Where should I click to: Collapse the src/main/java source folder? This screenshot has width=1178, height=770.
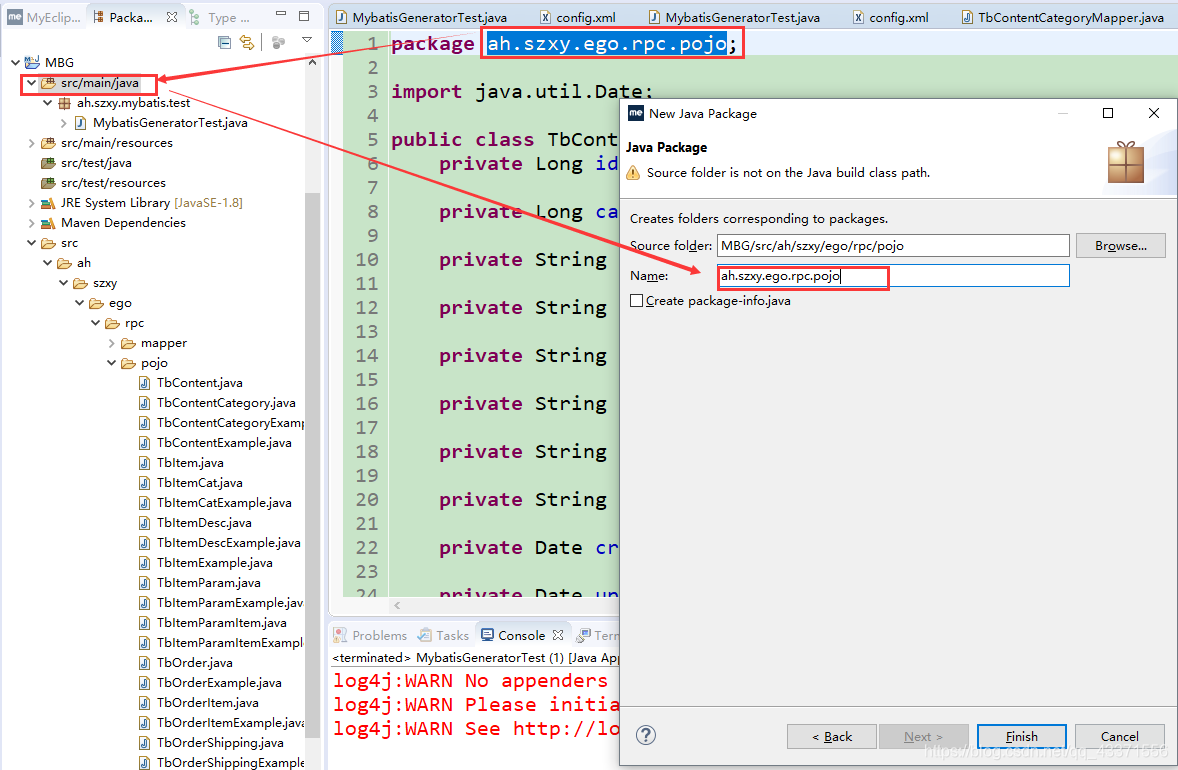click(31, 83)
